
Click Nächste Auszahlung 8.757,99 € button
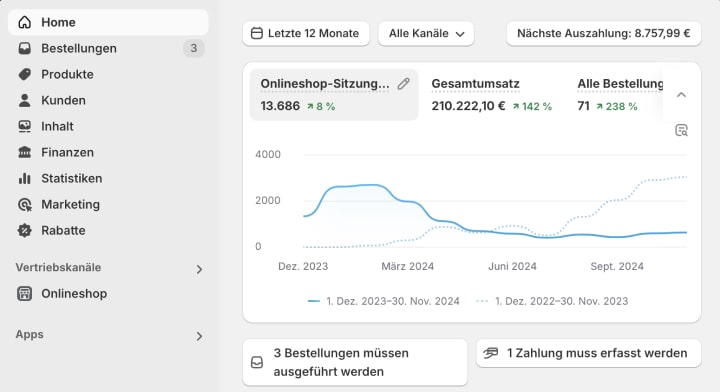(604, 34)
